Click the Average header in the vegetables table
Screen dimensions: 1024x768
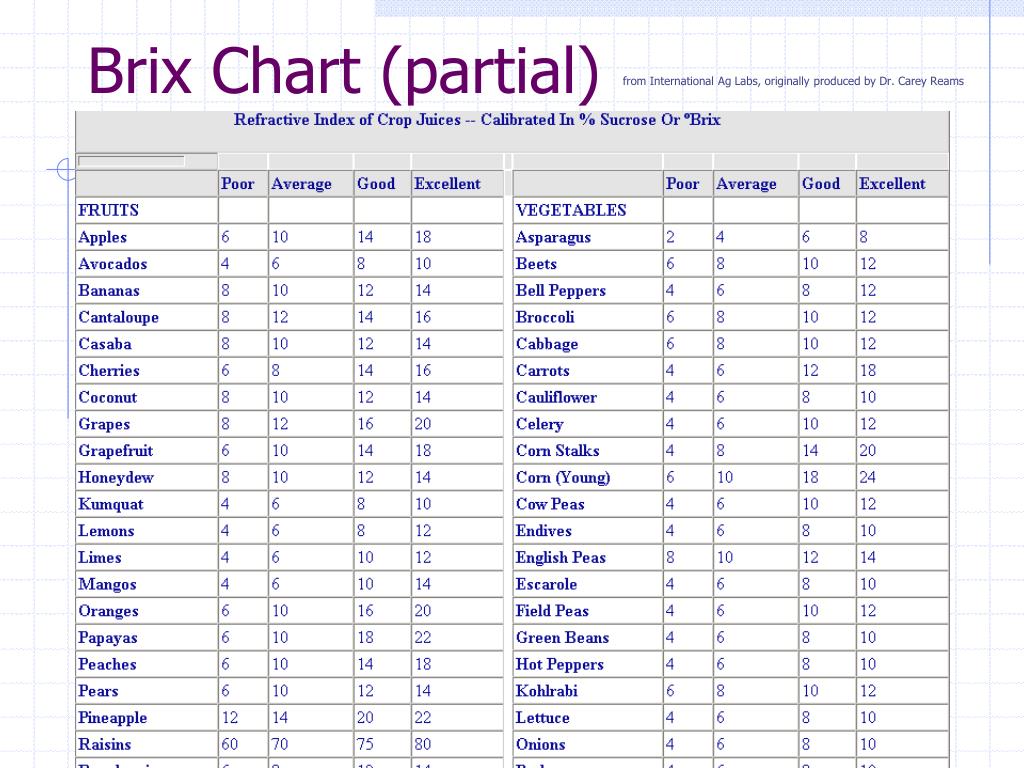pos(746,184)
